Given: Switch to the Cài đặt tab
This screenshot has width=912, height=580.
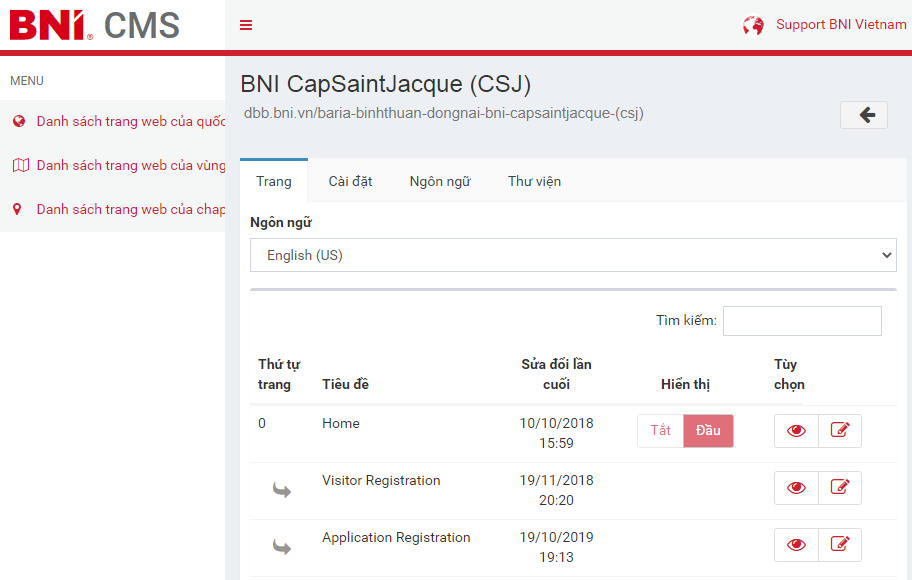Looking at the screenshot, I should [350, 181].
